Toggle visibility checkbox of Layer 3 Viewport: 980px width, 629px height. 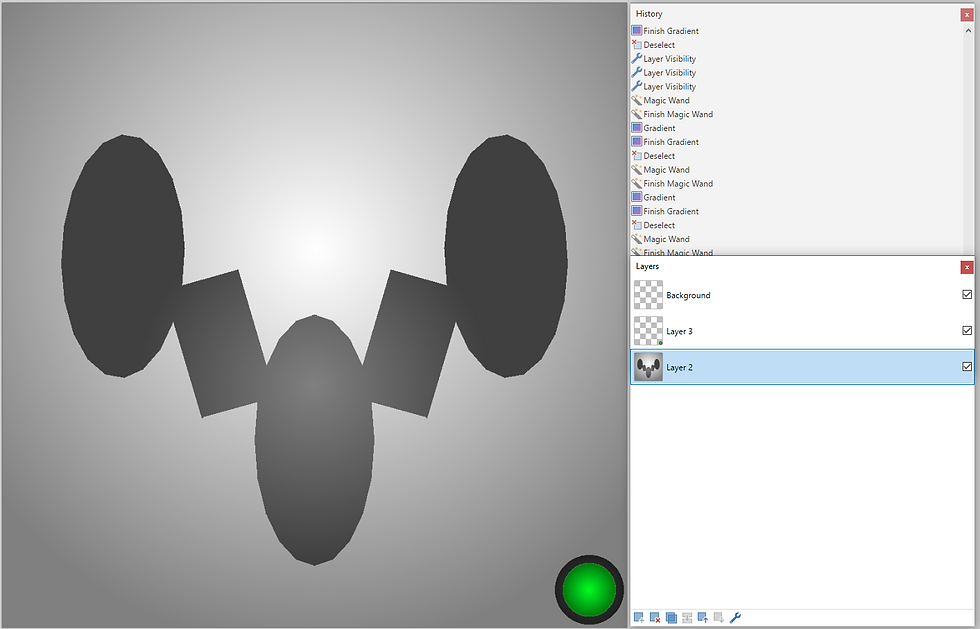coord(967,331)
